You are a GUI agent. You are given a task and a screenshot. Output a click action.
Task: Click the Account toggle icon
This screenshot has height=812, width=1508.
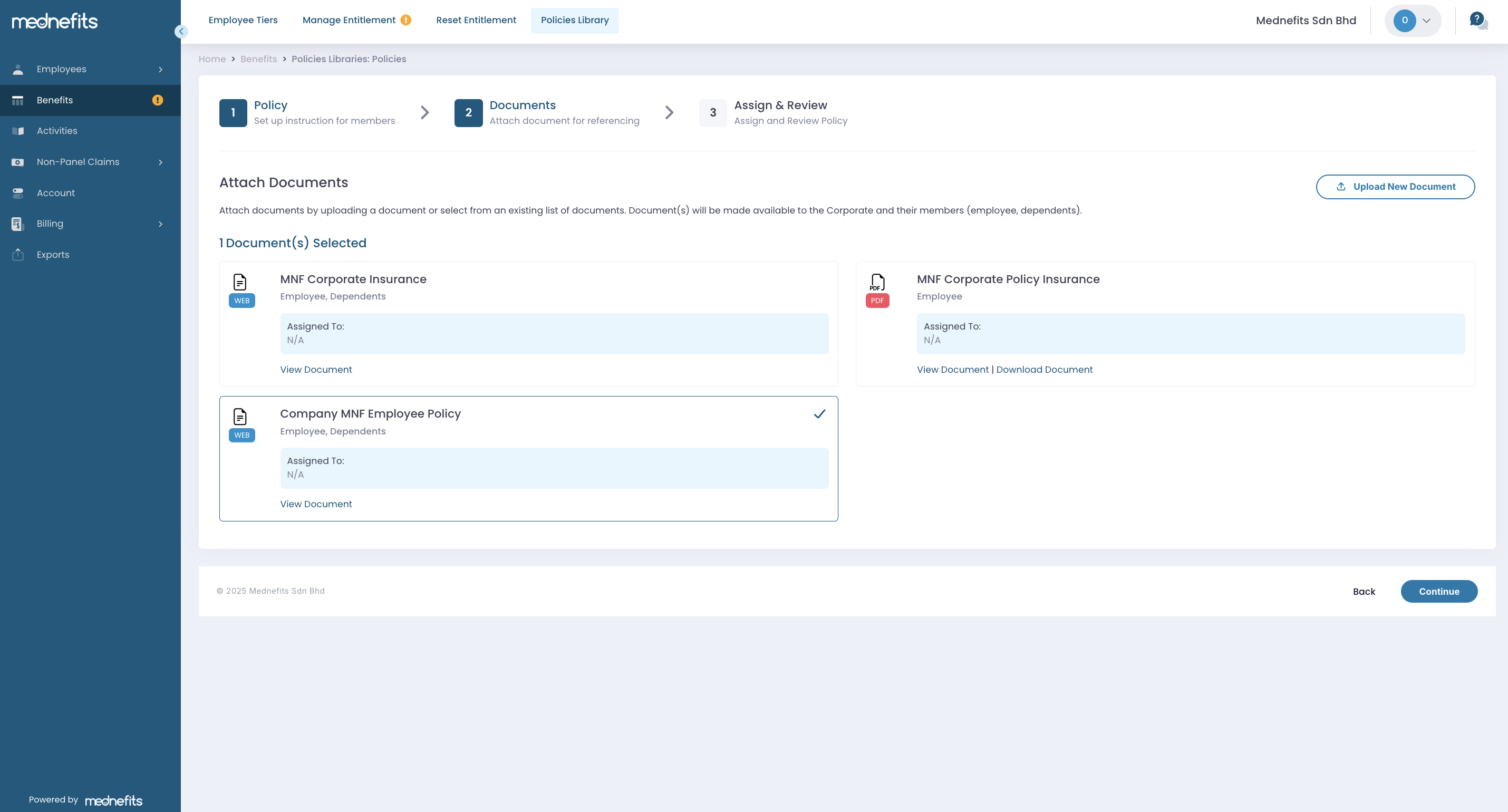coord(18,193)
